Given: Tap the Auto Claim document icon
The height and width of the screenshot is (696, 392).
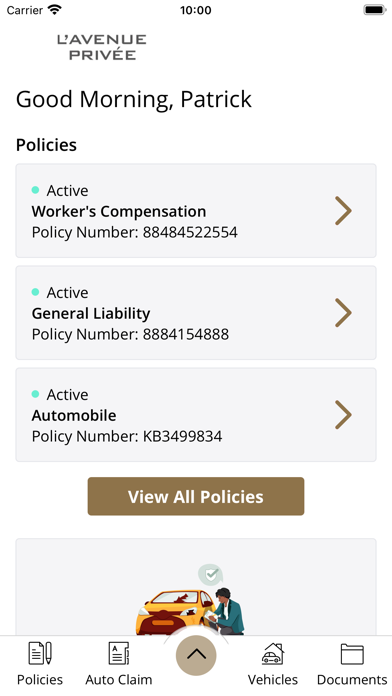Looking at the screenshot, I should [119, 653].
